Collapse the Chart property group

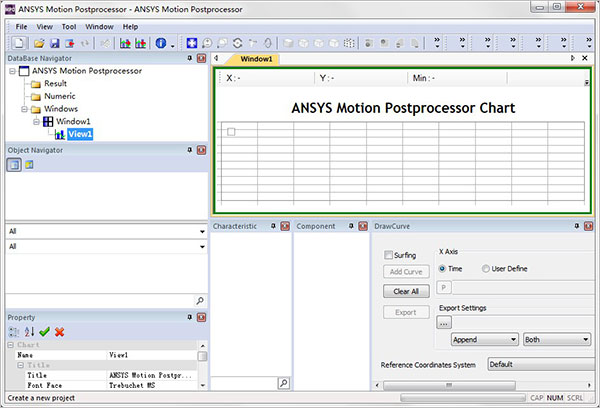click(11, 345)
